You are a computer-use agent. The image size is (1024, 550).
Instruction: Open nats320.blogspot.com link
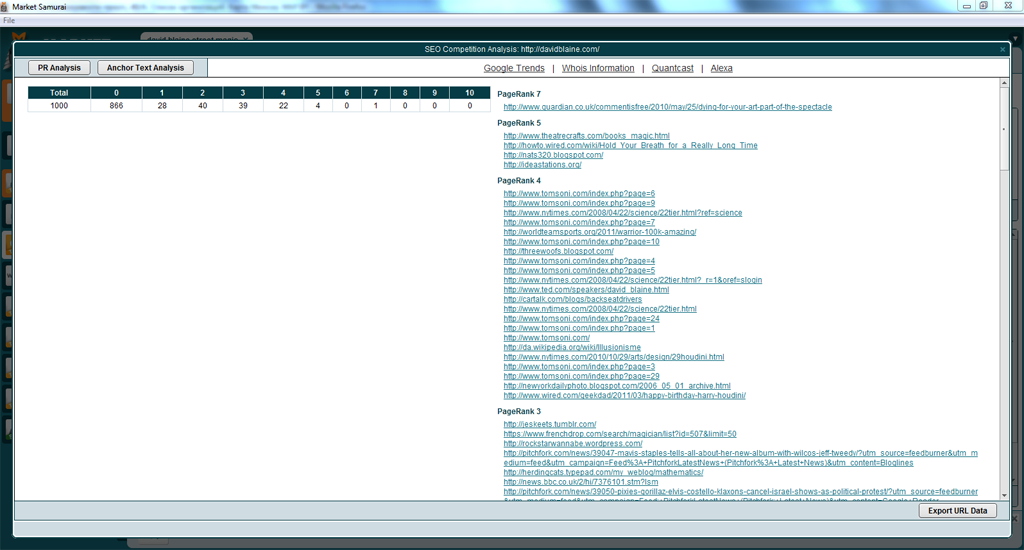click(x=553, y=155)
